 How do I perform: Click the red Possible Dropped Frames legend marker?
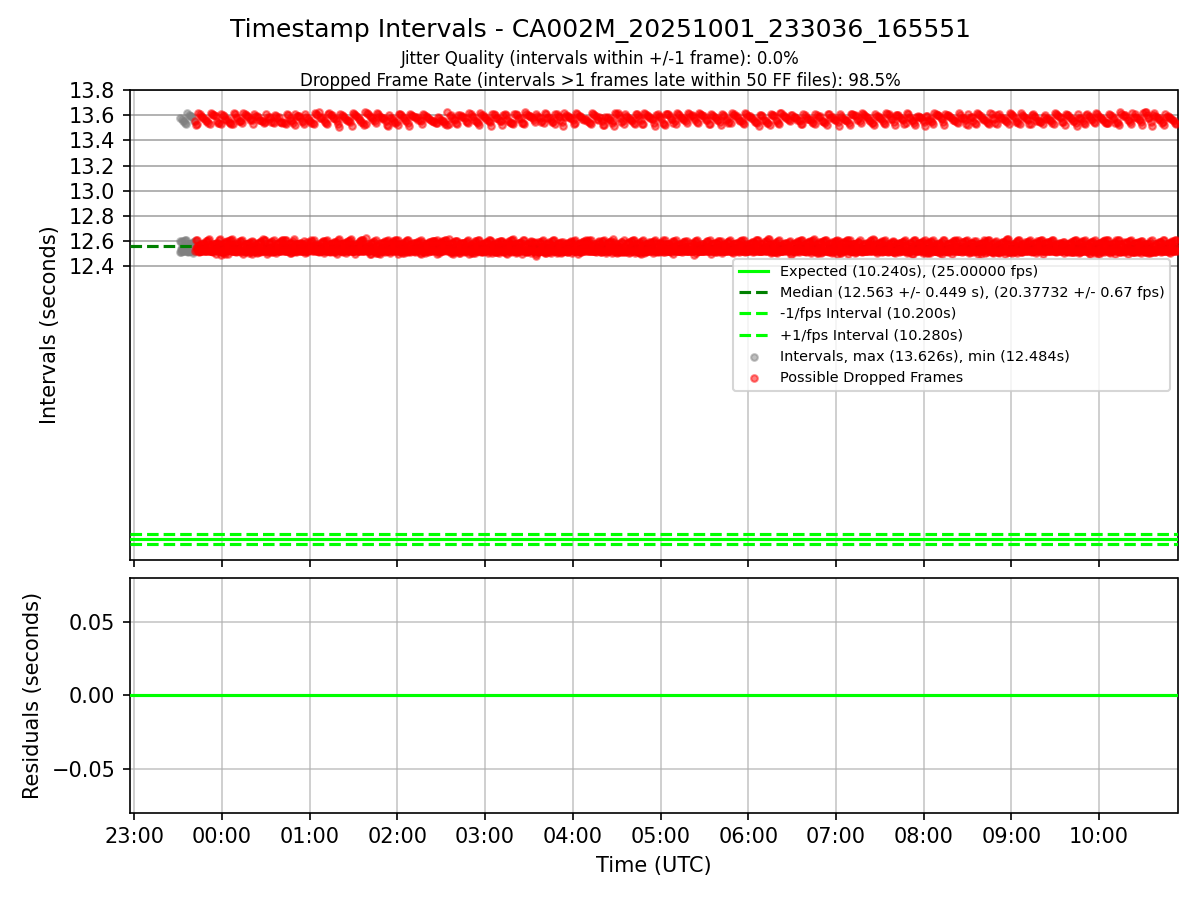[755, 378]
